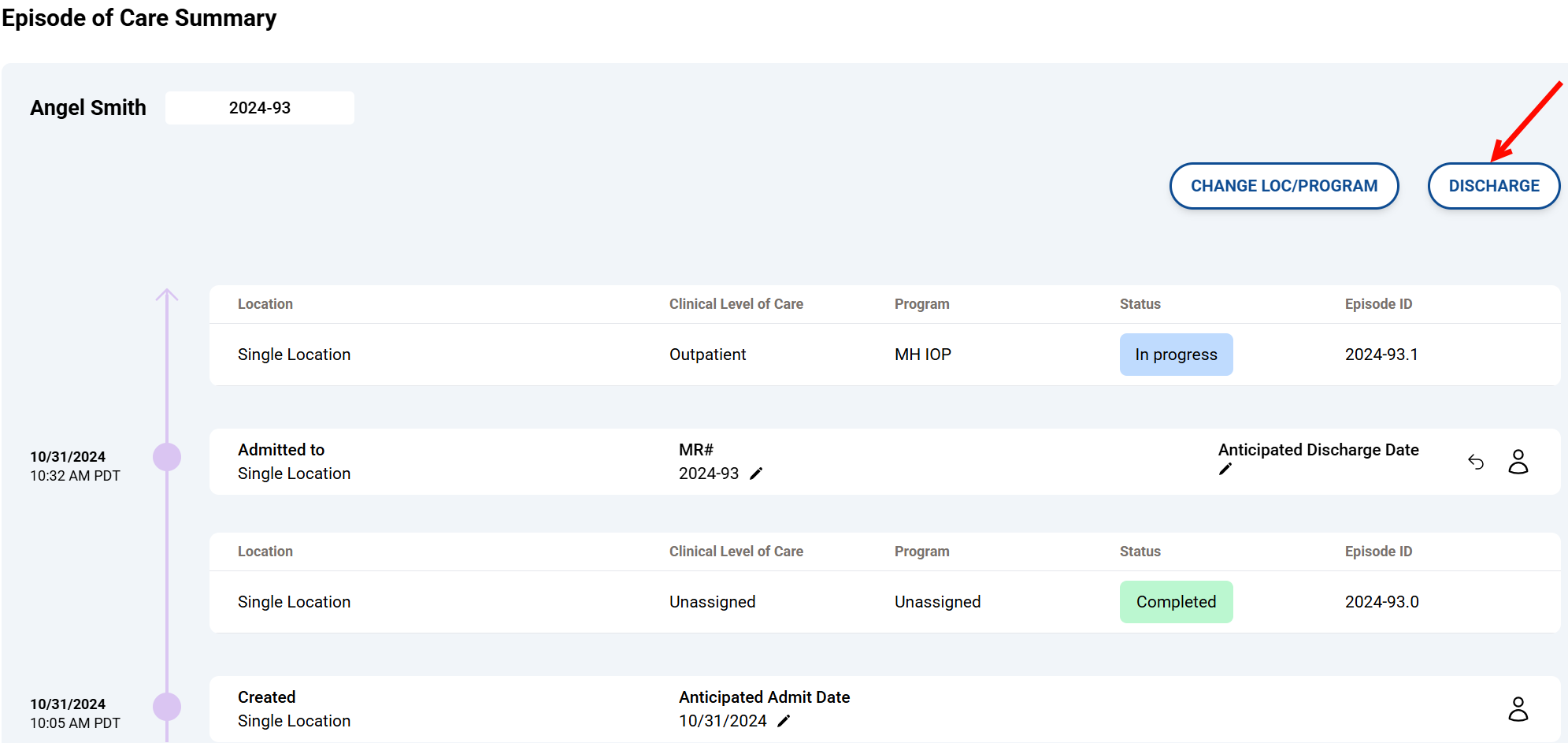Select the 10:32 AM admitted timeline marker

pos(167,457)
